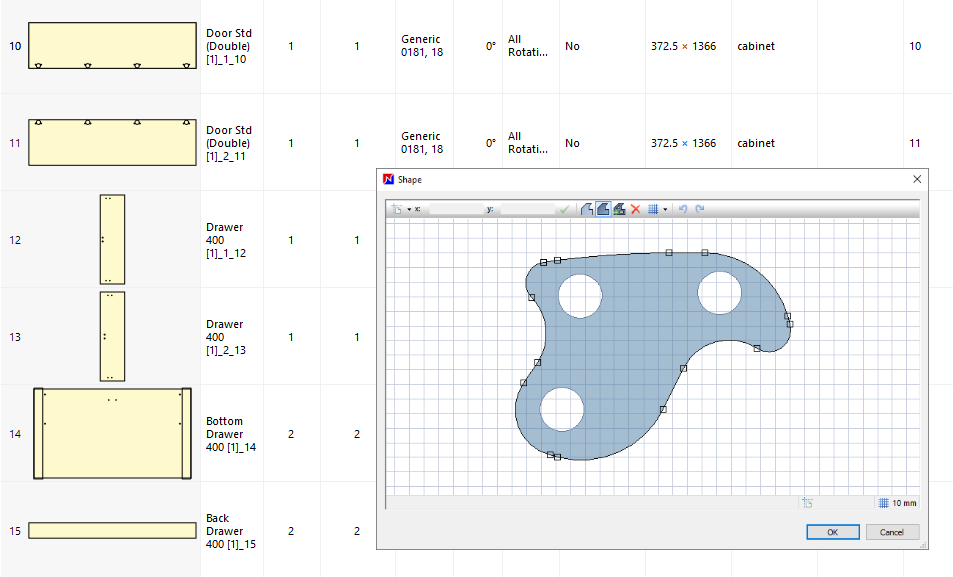953x577 pixels.
Task: Click the '10 mm' grid size text
Action: click(904, 503)
